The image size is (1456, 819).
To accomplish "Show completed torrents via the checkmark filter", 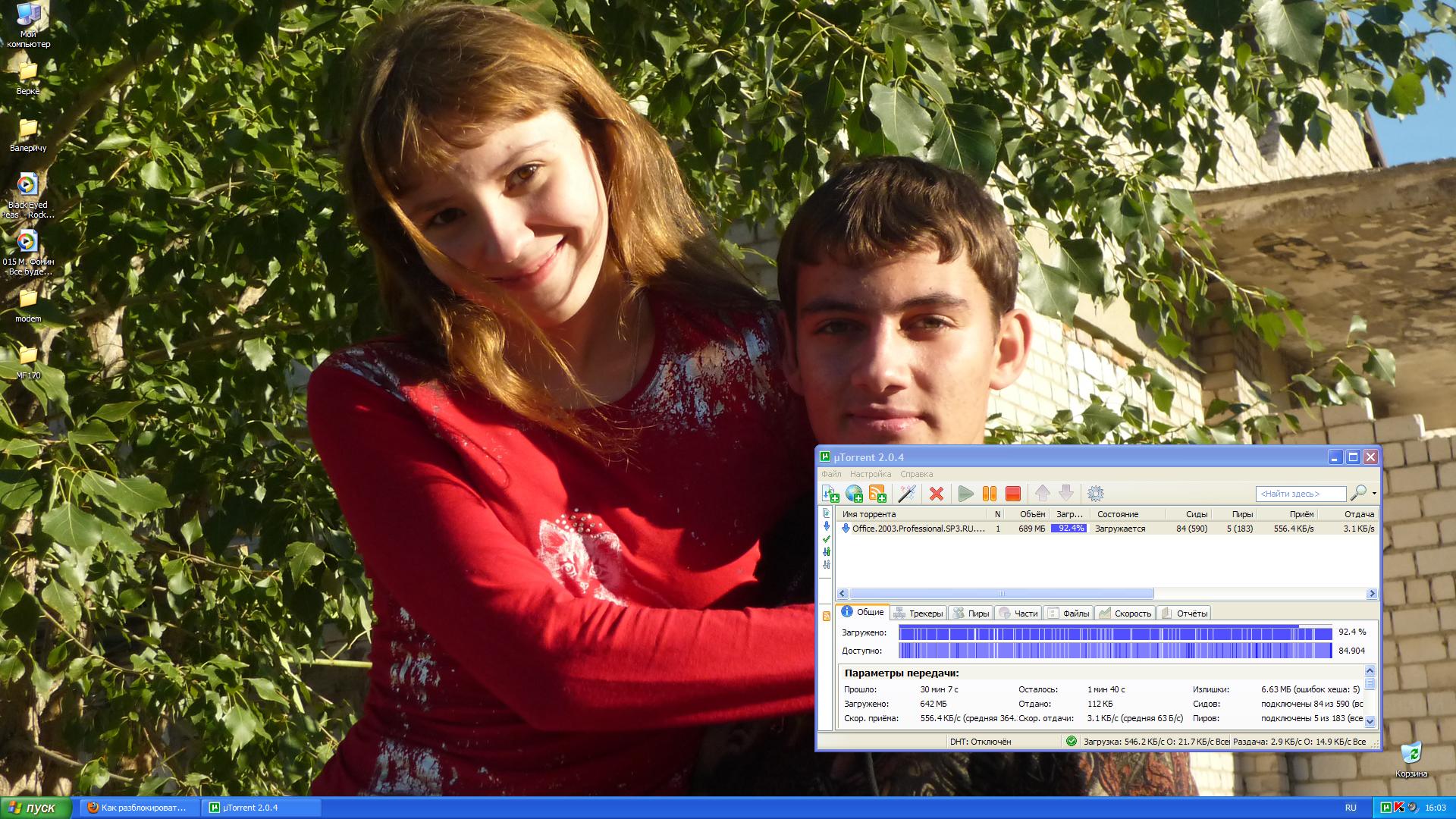I will pos(827,539).
